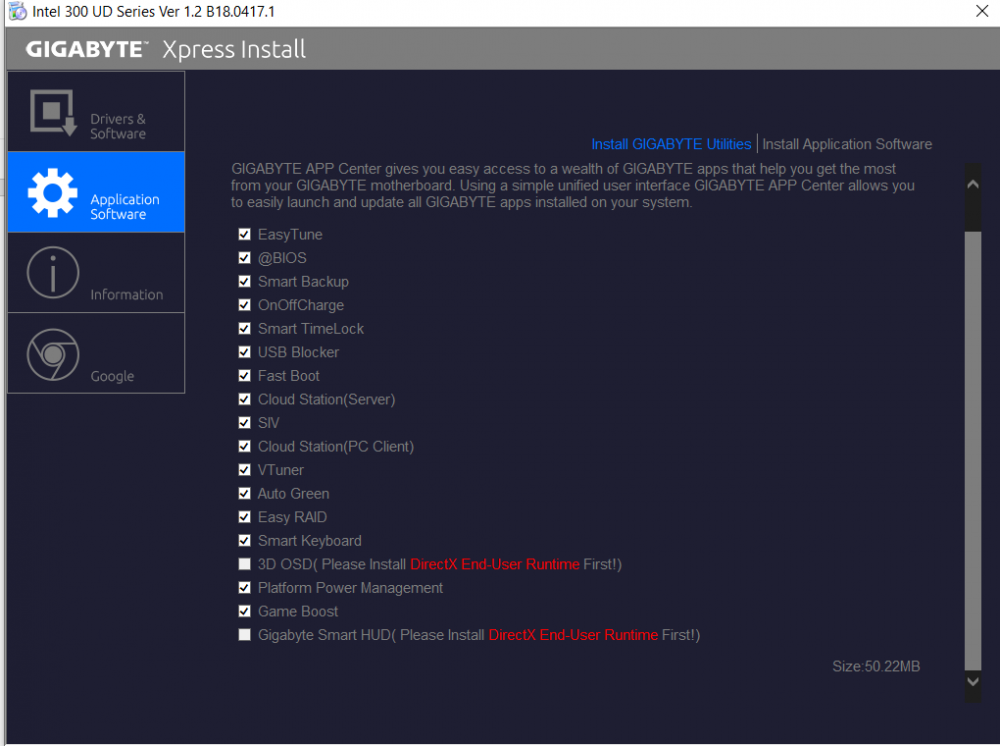Uncheck the Cloud Station(PC Client) checkbox

click(x=244, y=446)
